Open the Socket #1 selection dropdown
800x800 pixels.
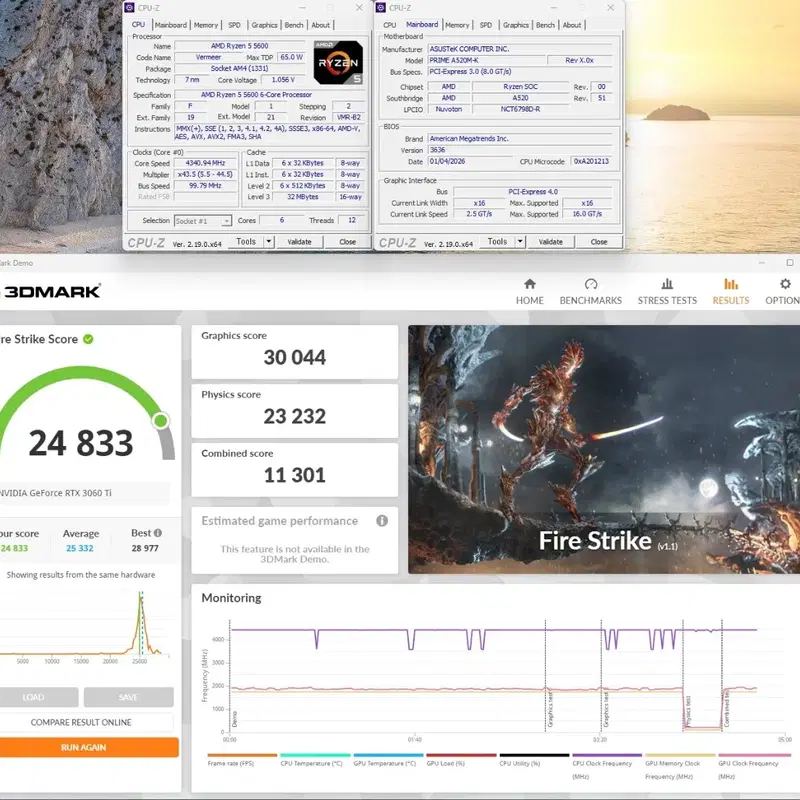click(x=203, y=221)
